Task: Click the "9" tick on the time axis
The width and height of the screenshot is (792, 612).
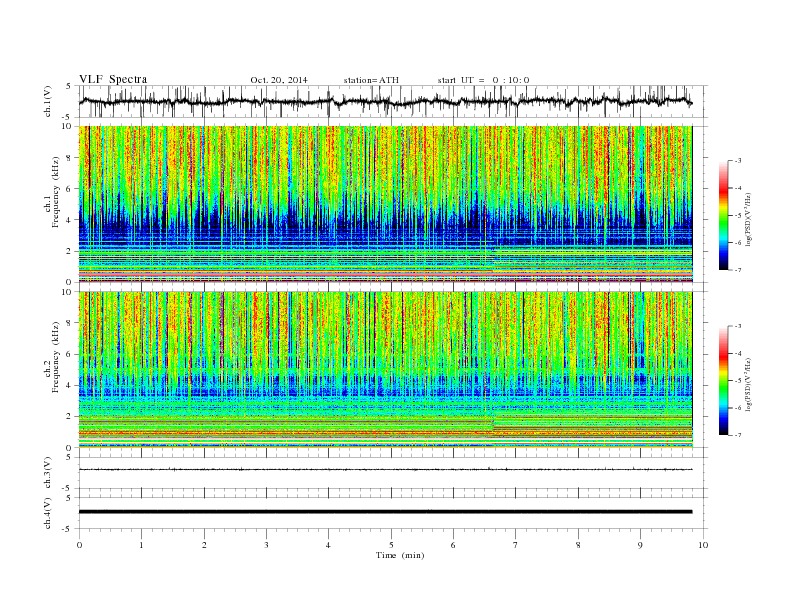Action: 640,545
